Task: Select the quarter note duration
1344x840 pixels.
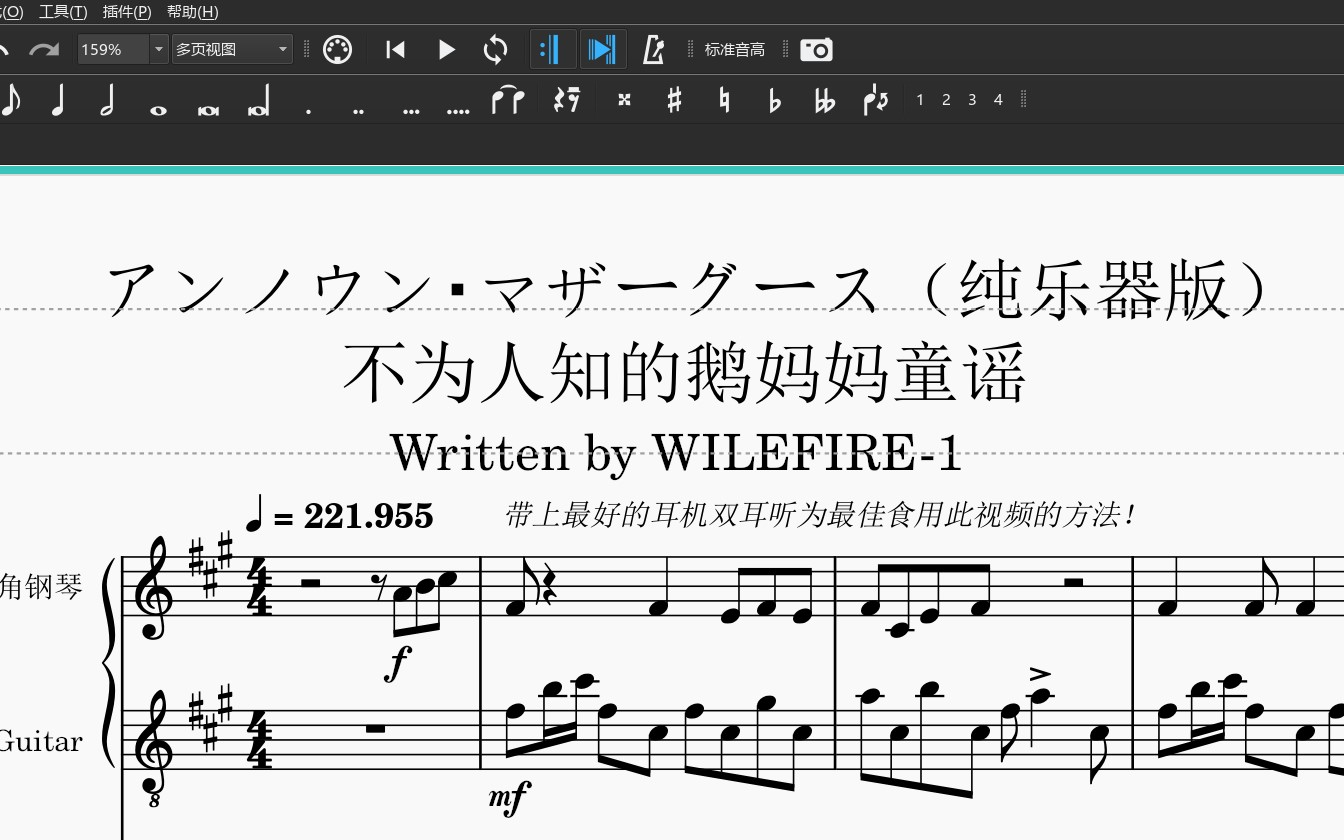Action: [57, 100]
